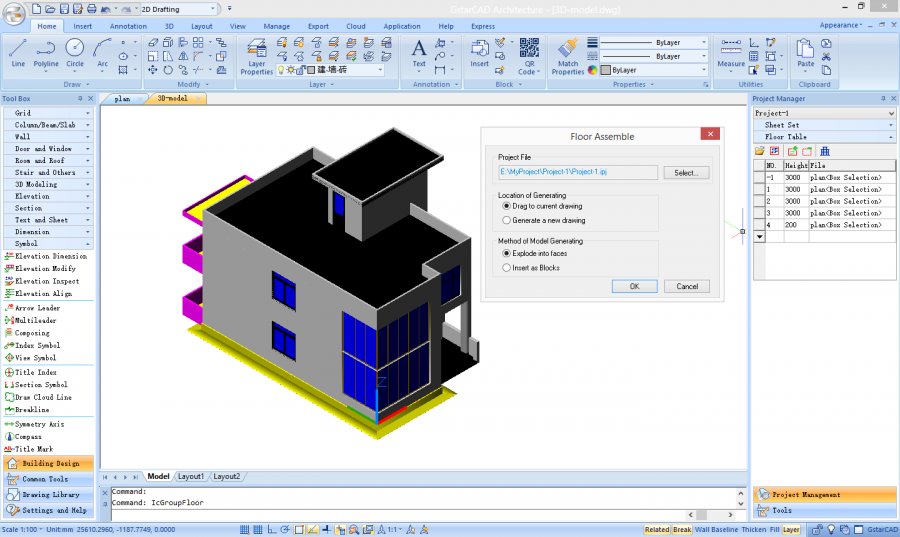This screenshot has height=537, width=900.
Task: Toggle Thicken in status bar
Action: click(x=754, y=530)
